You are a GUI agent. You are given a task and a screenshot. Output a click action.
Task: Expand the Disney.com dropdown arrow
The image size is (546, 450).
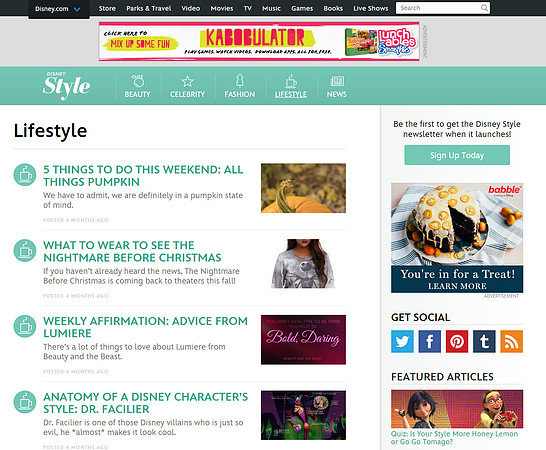[x=77, y=9]
